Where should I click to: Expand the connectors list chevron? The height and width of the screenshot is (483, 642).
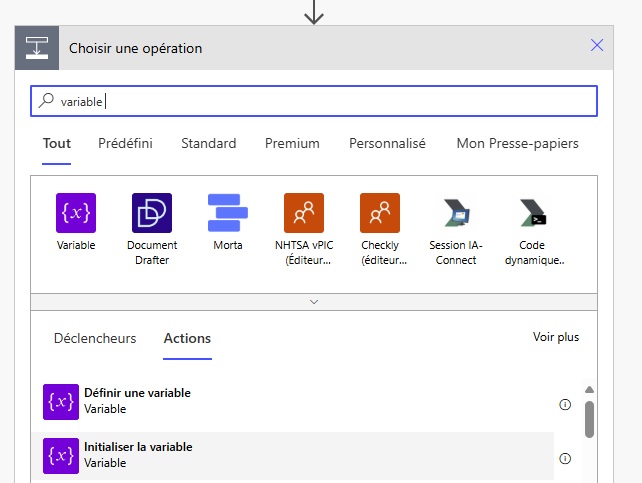[x=314, y=301]
